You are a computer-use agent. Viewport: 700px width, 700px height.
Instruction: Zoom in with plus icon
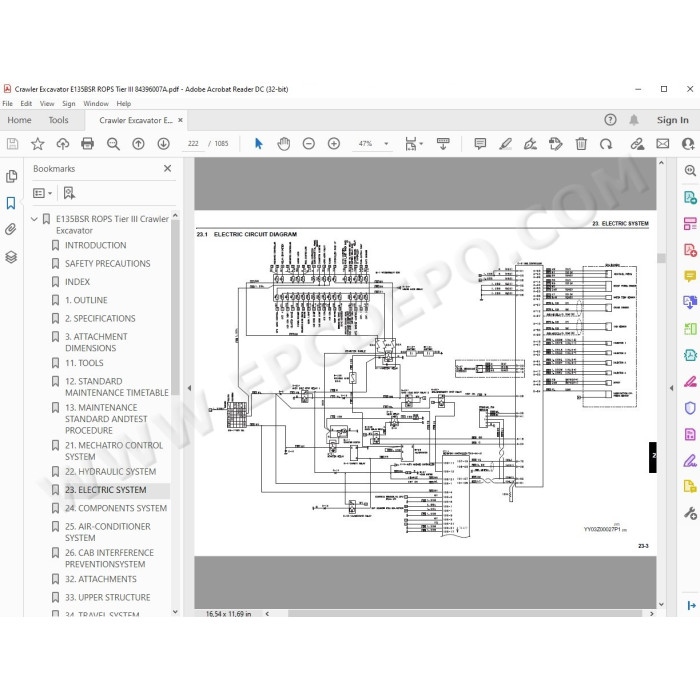[333, 144]
